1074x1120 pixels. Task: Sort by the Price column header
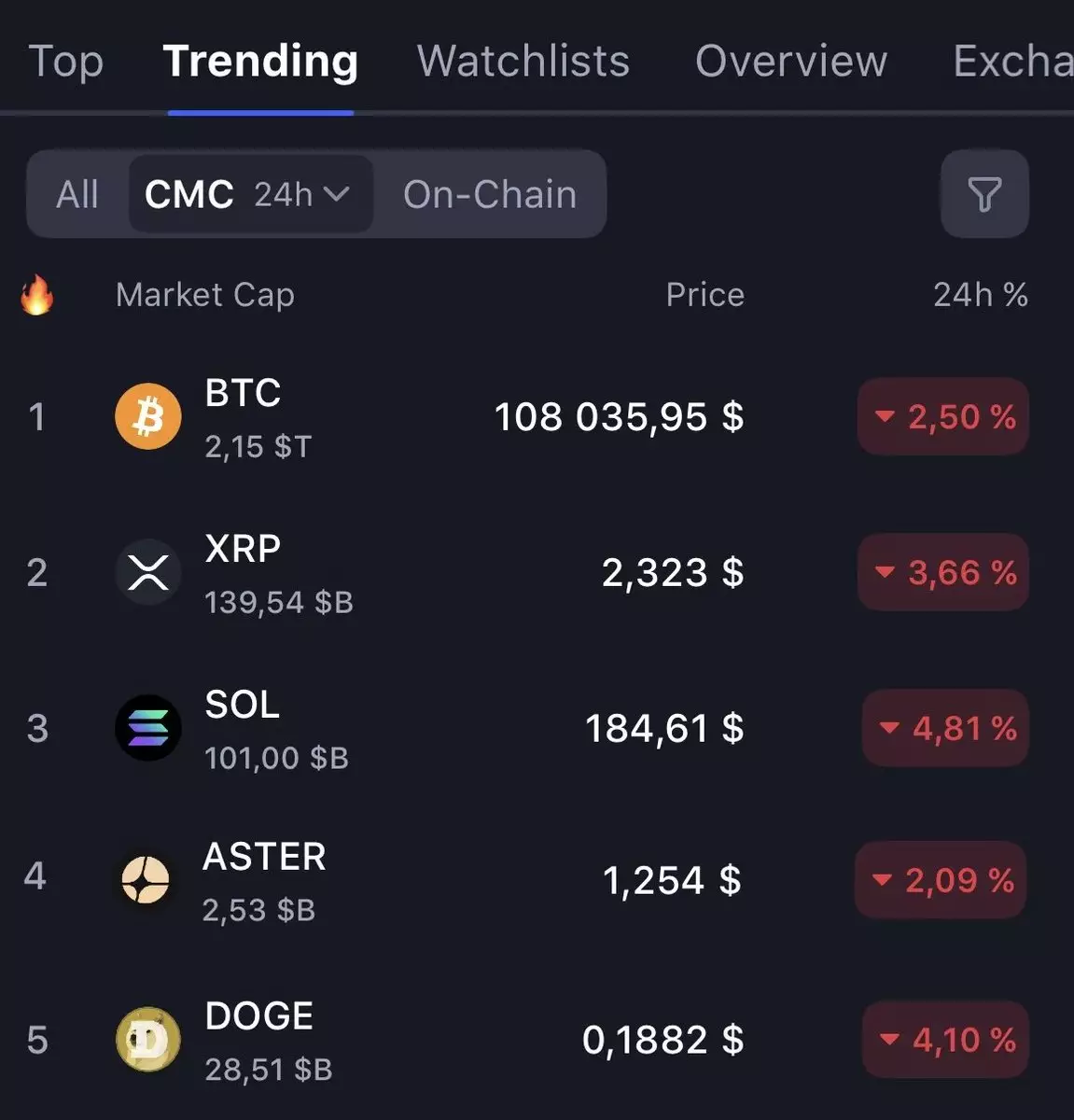coord(704,296)
